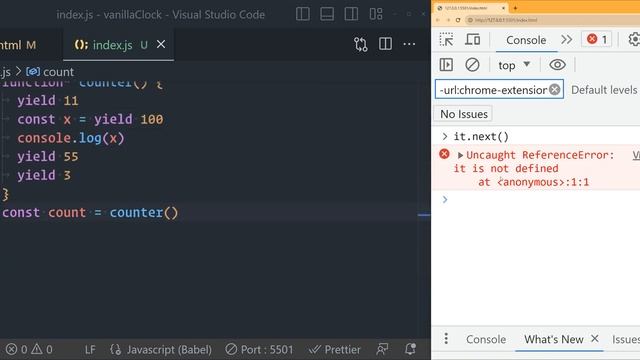Click the line const count = counter()
Screen dimensions: 640x360
(x=90, y=213)
